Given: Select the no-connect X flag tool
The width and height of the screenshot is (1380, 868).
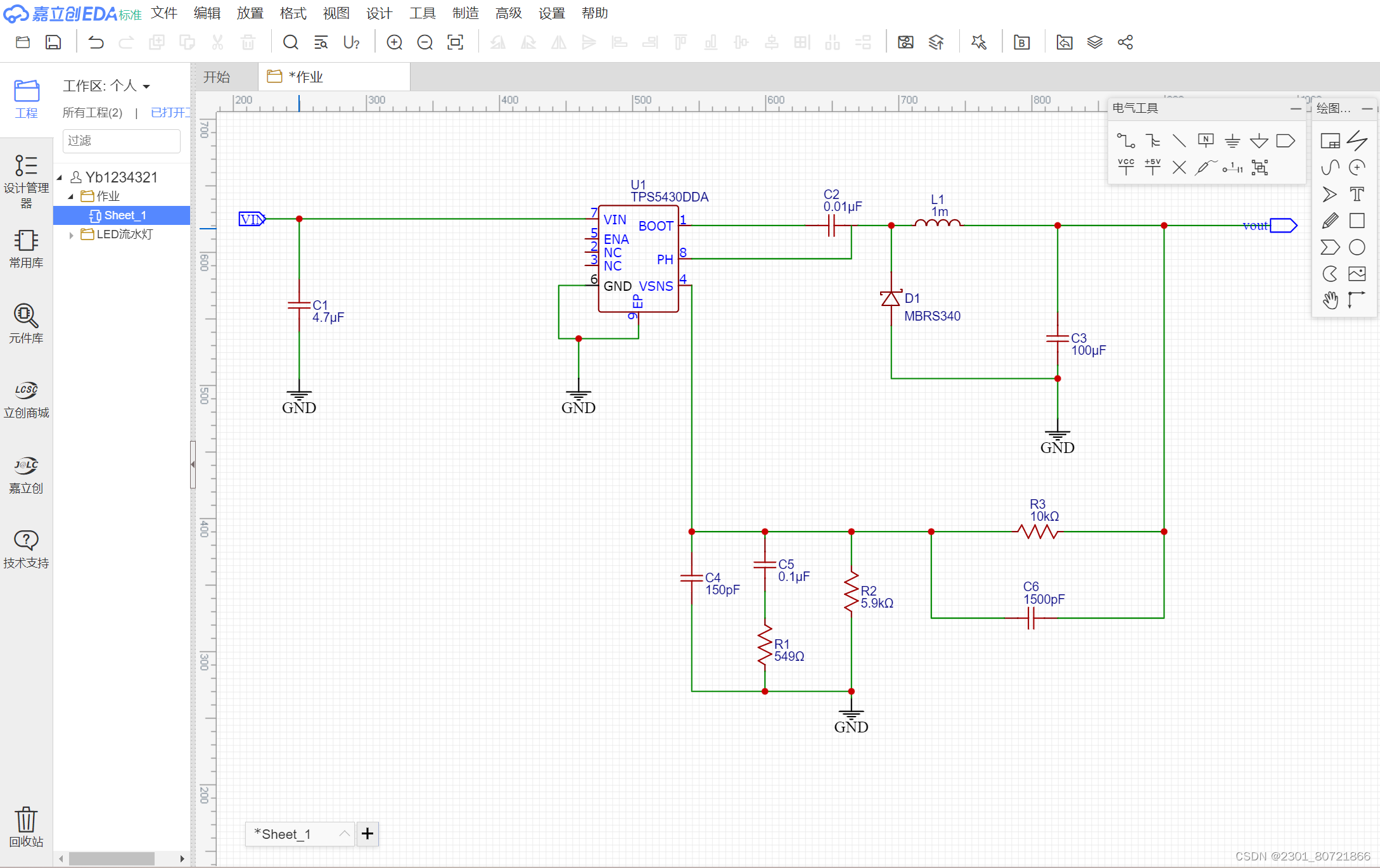Looking at the screenshot, I should (1179, 167).
